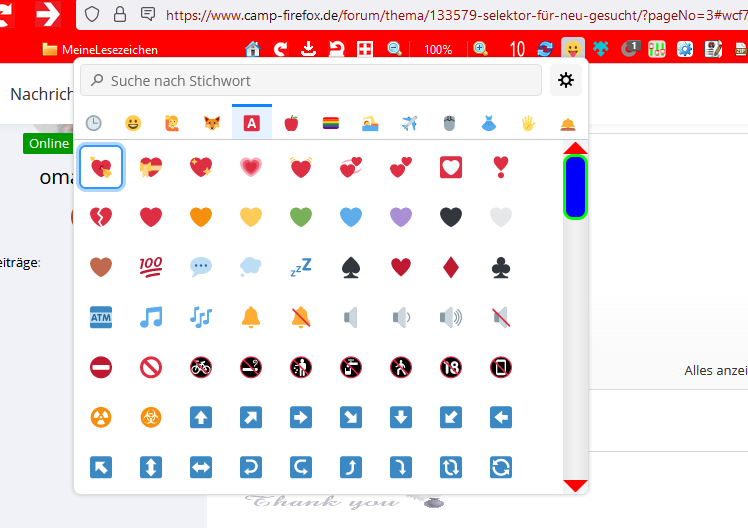
Task: Pick the muted speaker emoji
Action: tap(501, 317)
